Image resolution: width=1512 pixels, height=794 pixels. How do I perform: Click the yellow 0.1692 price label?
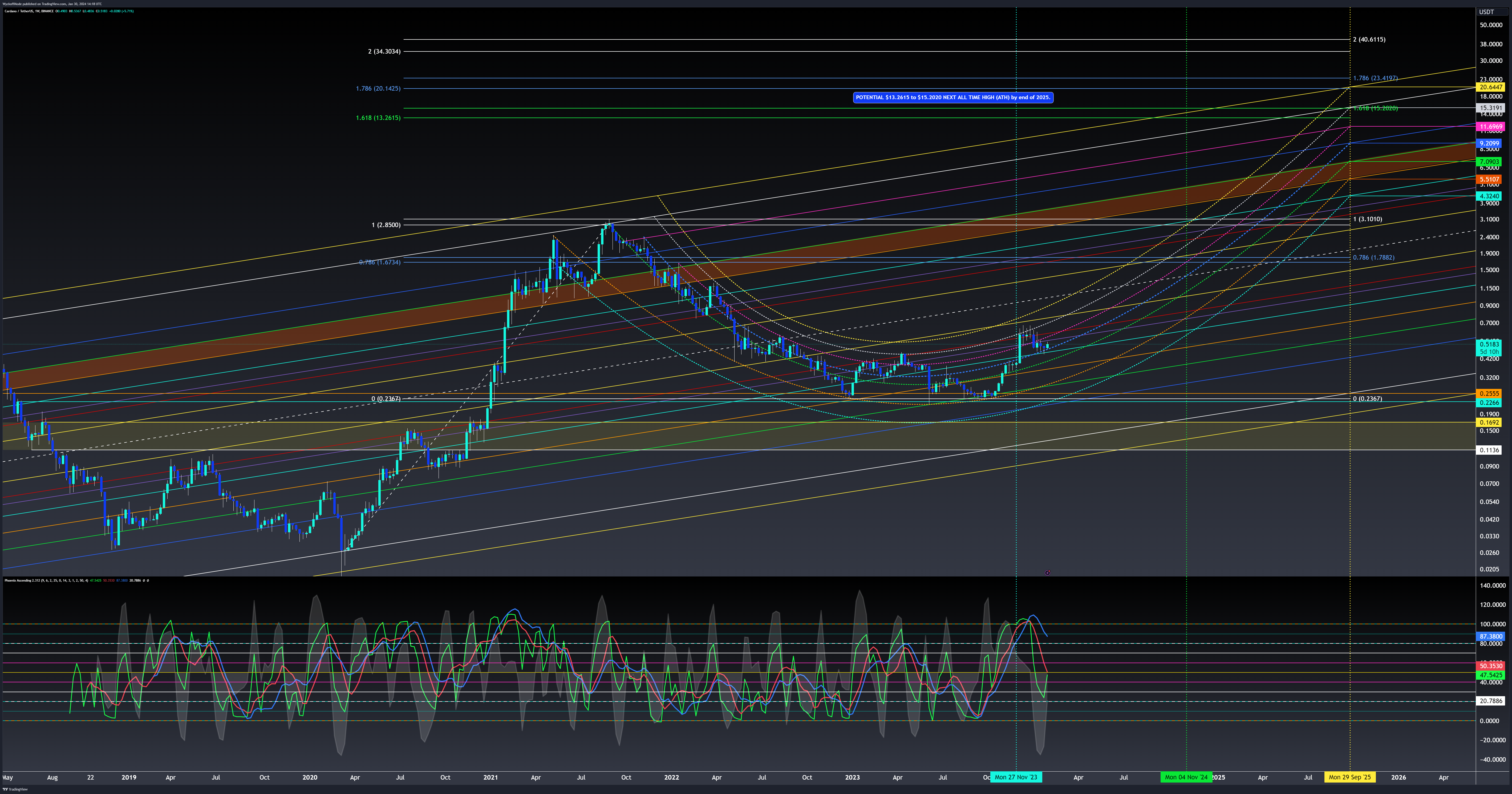click(1489, 422)
